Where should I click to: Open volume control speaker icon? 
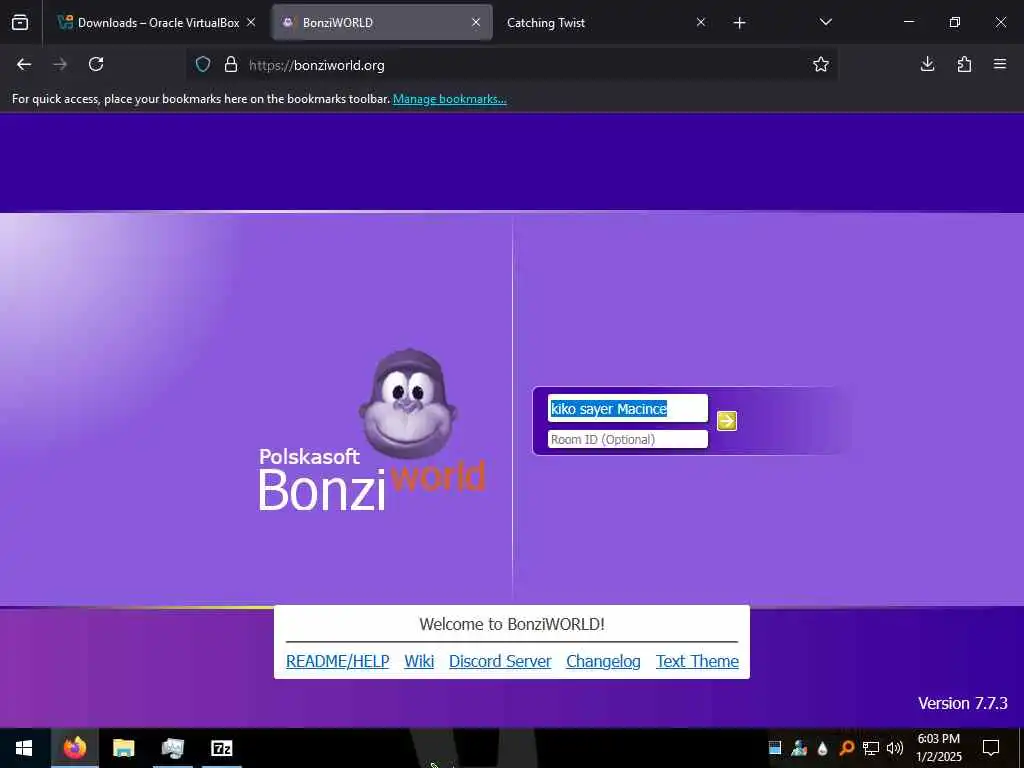coord(895,748)
